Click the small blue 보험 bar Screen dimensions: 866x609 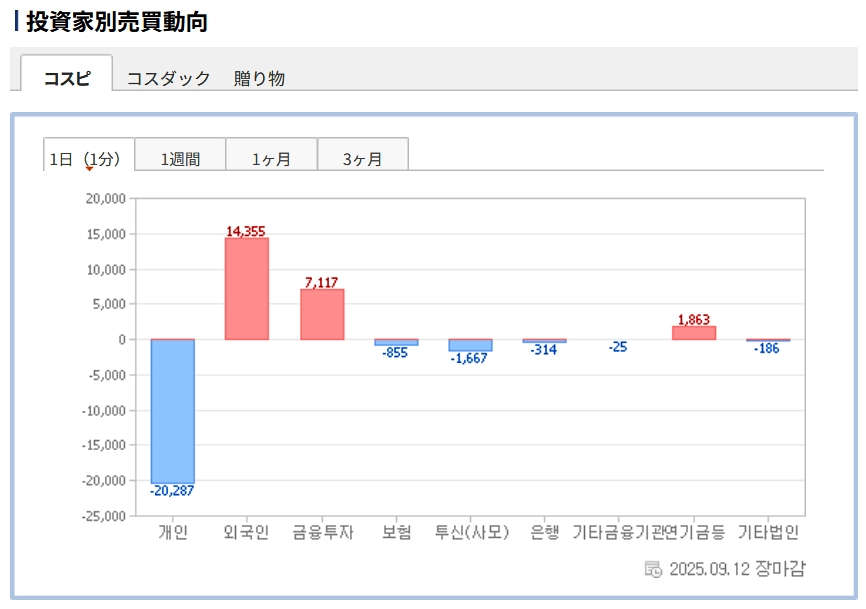pyautogui.click(x=396, y=342)
